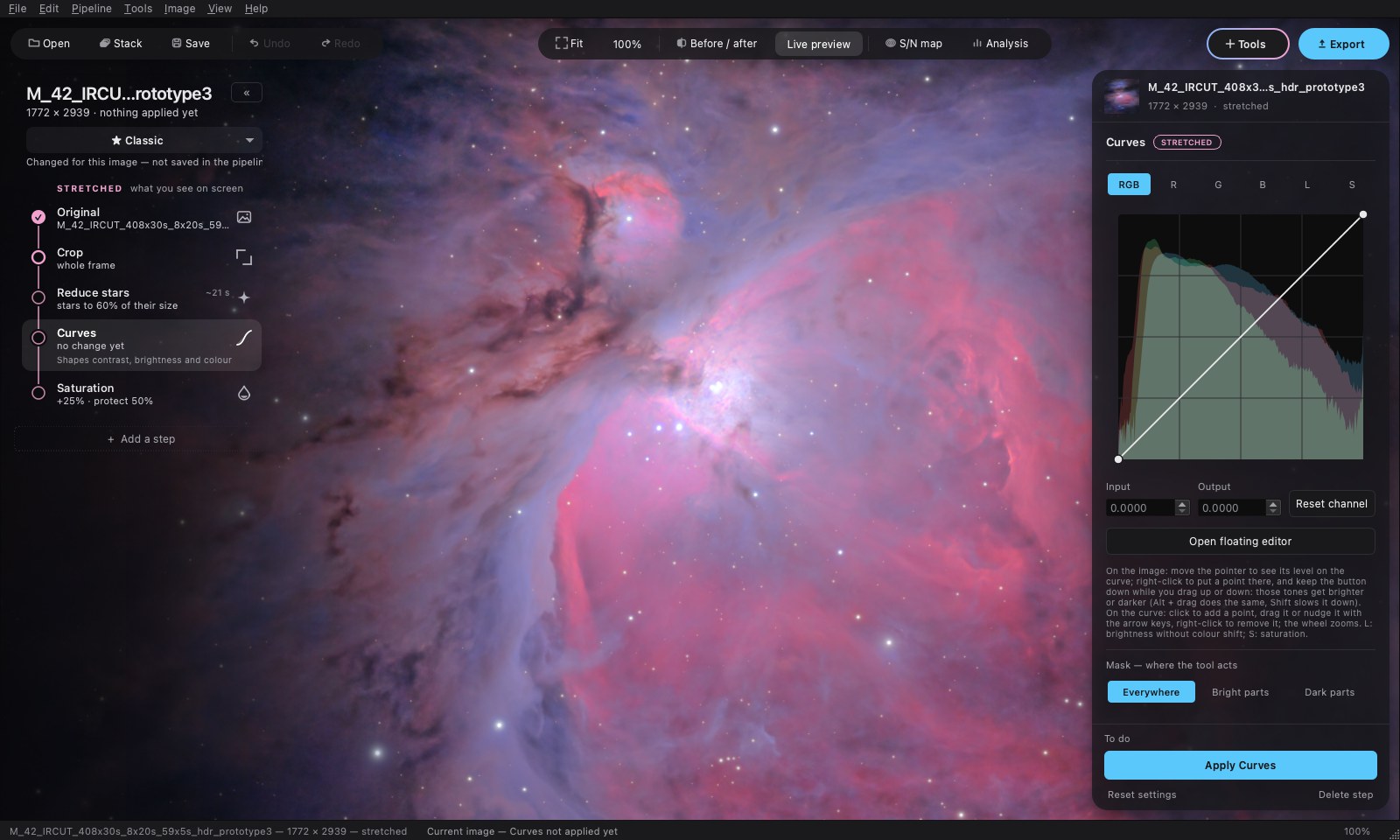Show the S/N map
Screen dimensions: 1400x840
[x=913, y=43]
